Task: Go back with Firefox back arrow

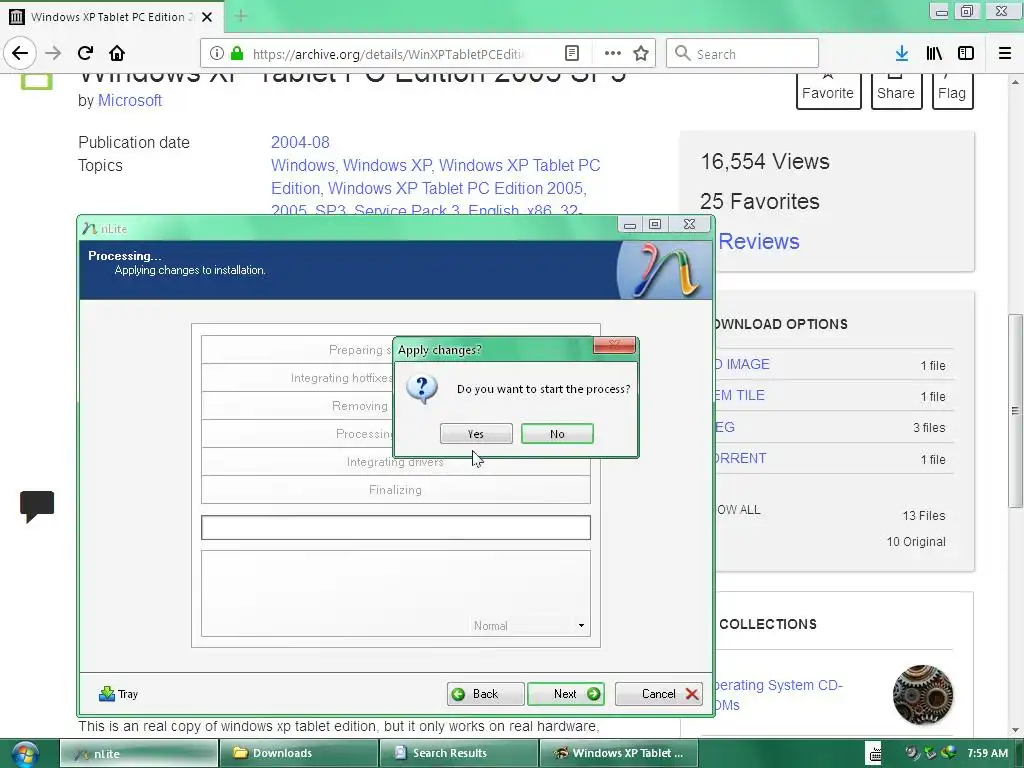Action: point(20,53)
